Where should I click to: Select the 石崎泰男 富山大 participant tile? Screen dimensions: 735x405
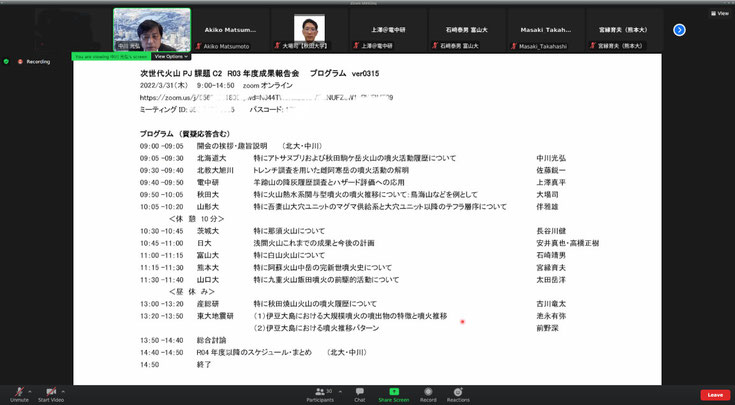[466, 30]
